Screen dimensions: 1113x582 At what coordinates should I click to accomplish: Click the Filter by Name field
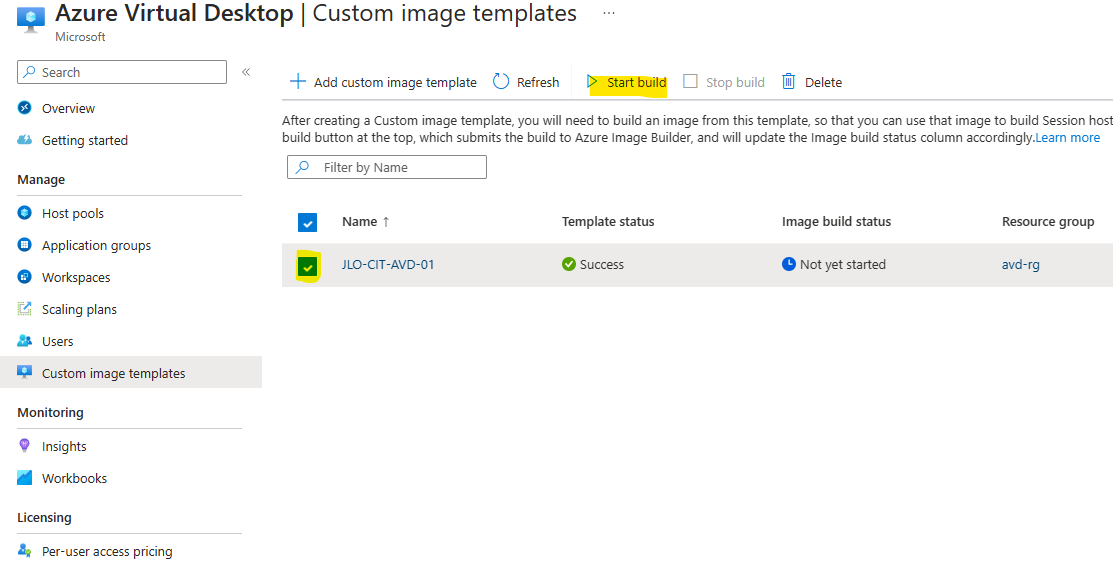(x=387, y=167)
